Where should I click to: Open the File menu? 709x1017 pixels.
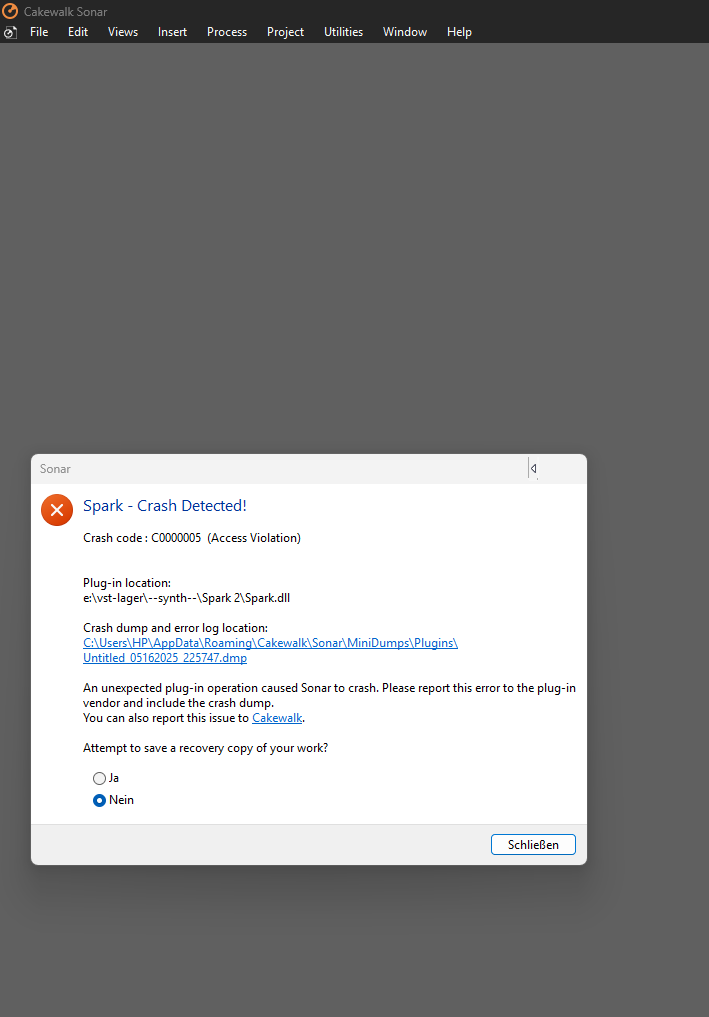tap(39, 32)
